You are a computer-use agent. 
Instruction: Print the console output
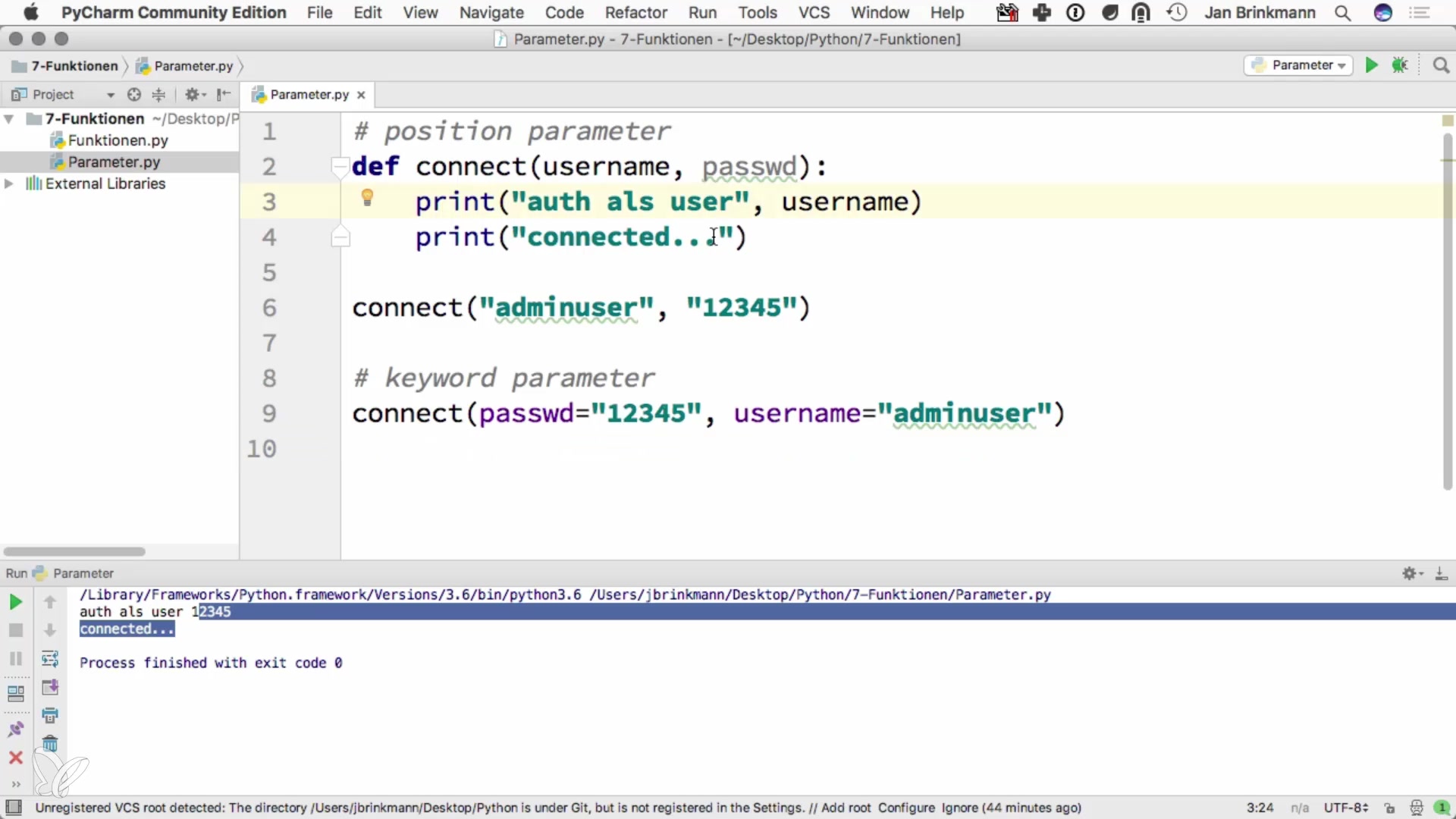click(50, 715)
